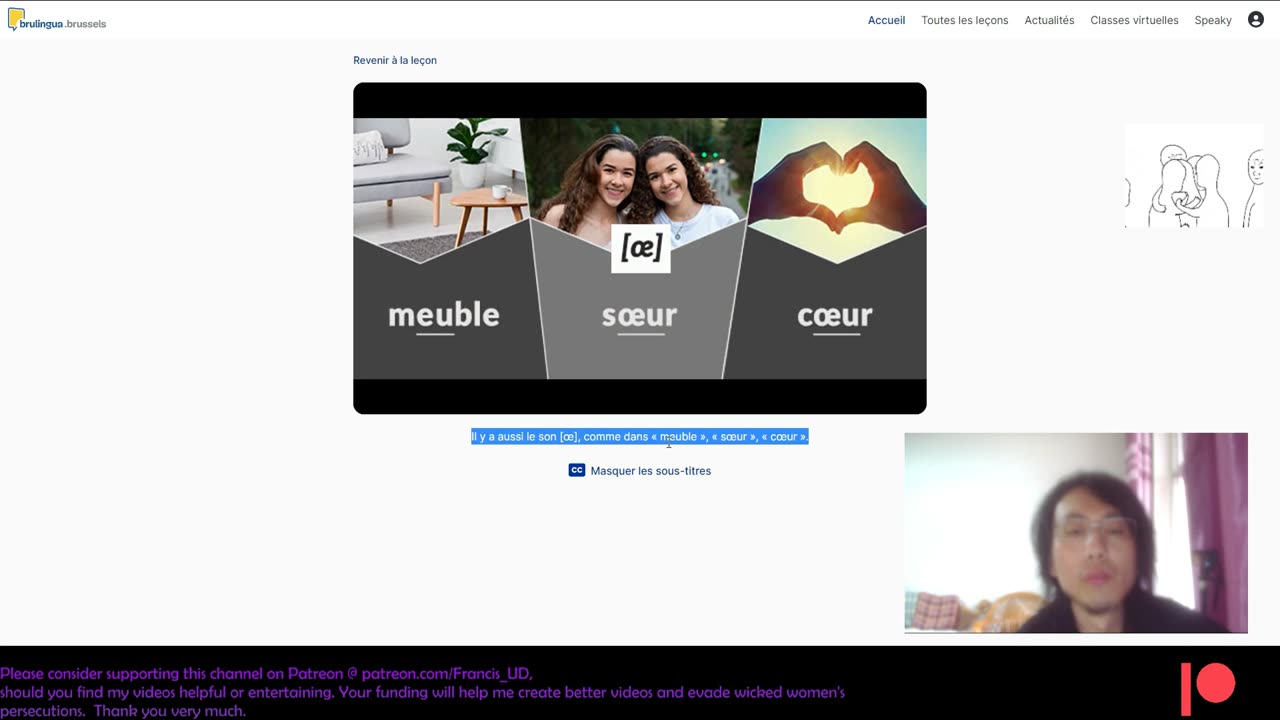Open Classes virtuelles menu item
The width and height of the screenshot is (1280, 720).
tap(1134, 20)
